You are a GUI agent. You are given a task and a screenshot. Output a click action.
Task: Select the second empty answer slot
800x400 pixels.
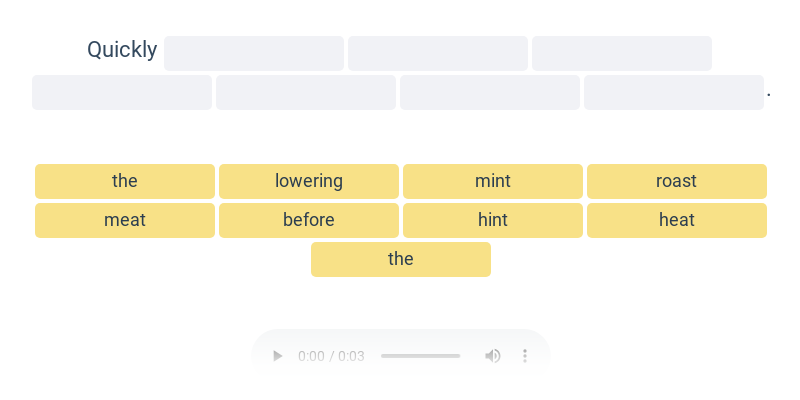[438, 53]
